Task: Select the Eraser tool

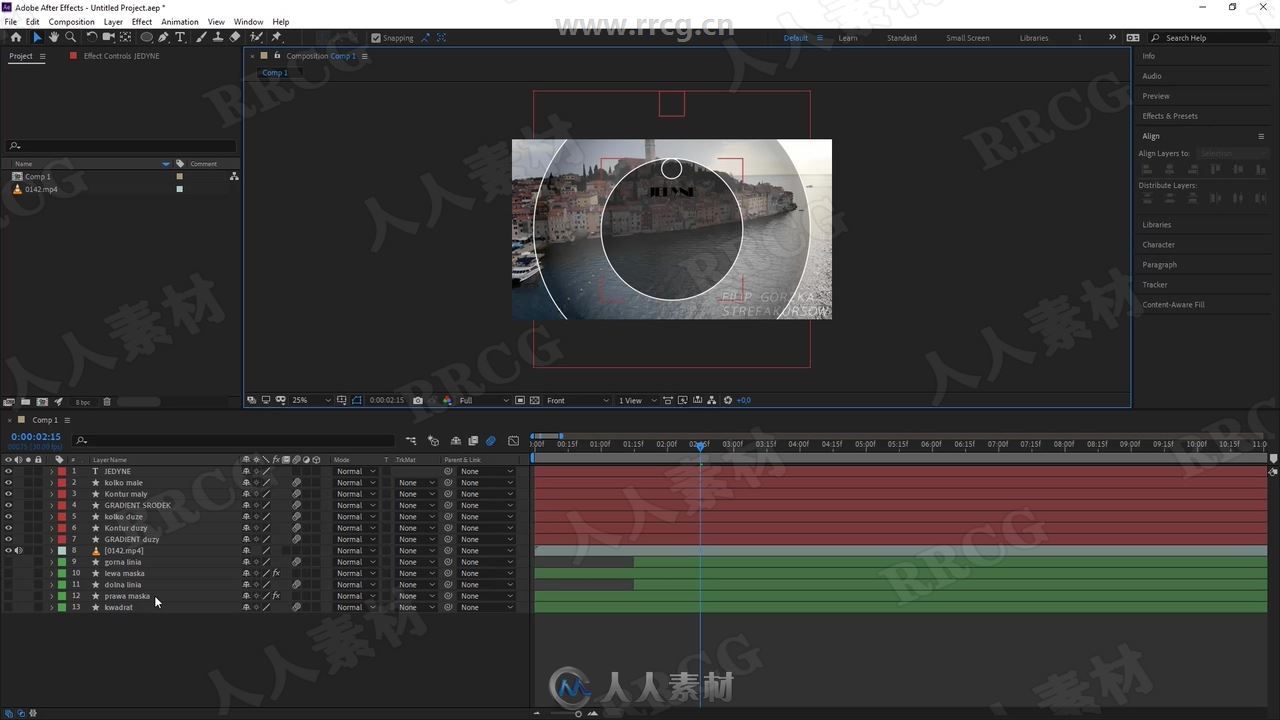Action: 235,37
